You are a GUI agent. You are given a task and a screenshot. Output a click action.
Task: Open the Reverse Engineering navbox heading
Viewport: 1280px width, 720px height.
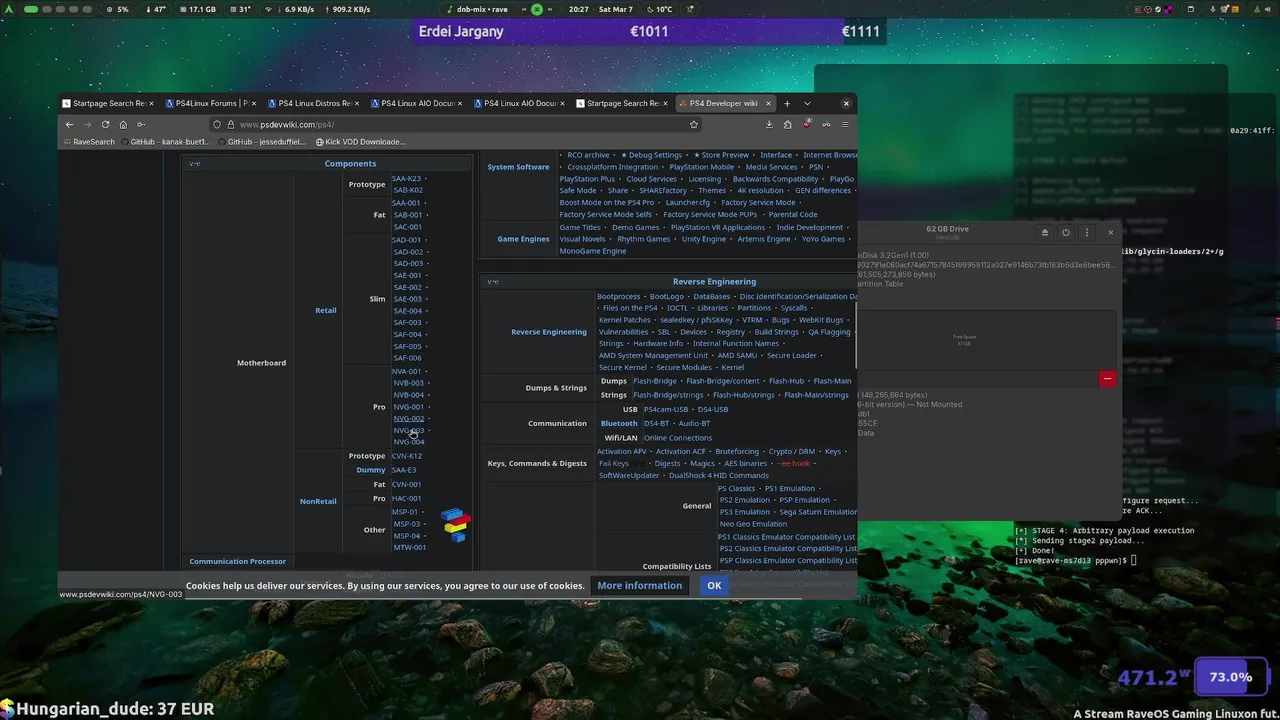tap(714, 281)
